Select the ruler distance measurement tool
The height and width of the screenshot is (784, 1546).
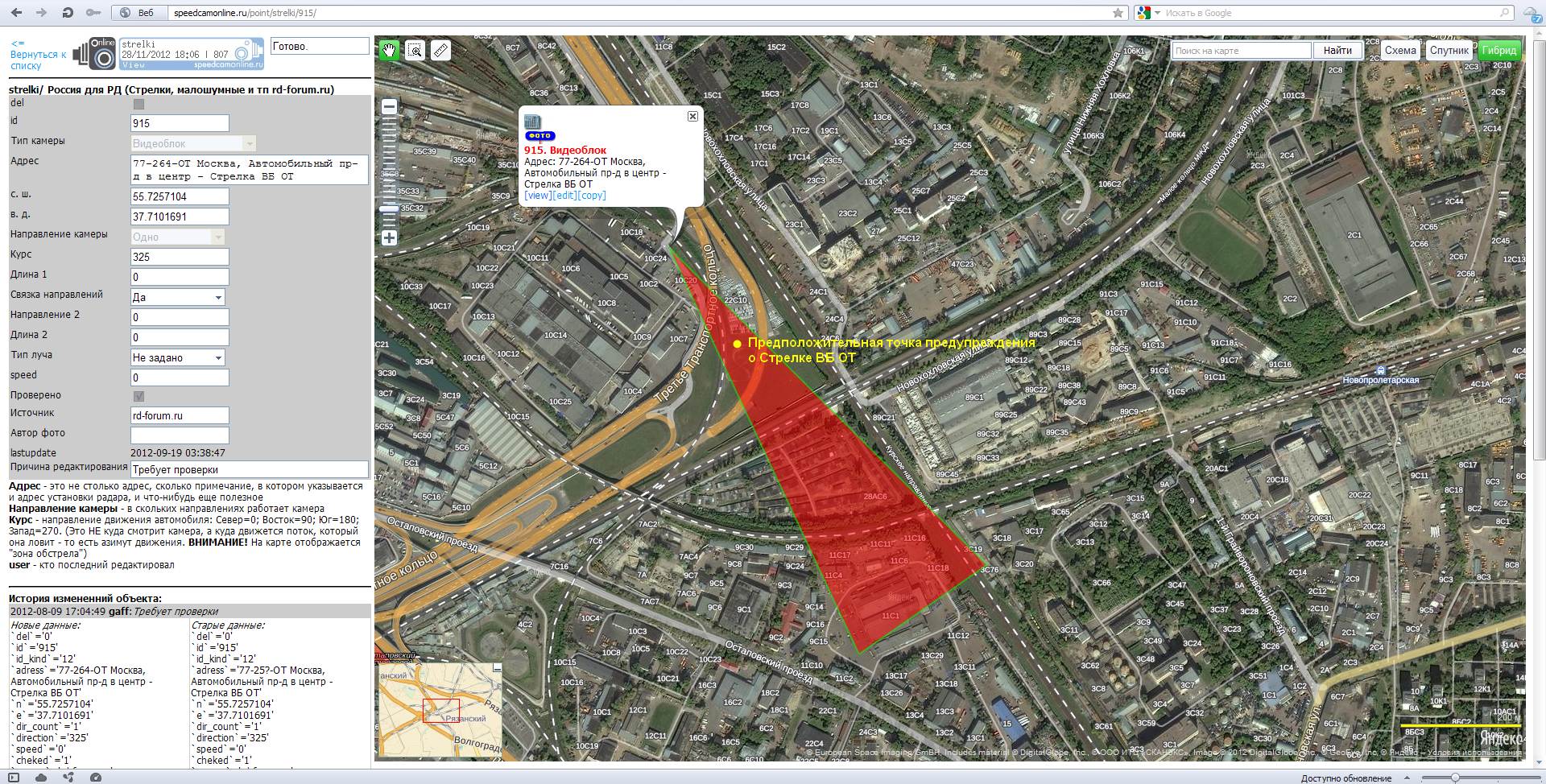440,50
